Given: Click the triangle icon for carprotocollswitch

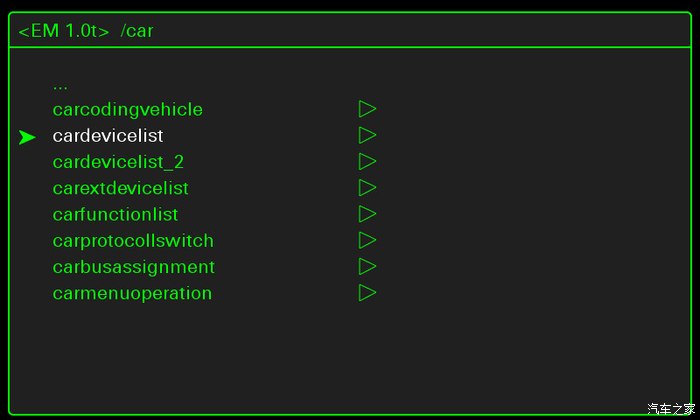Looking at the screenshot, I should click(x=367, y=241).
